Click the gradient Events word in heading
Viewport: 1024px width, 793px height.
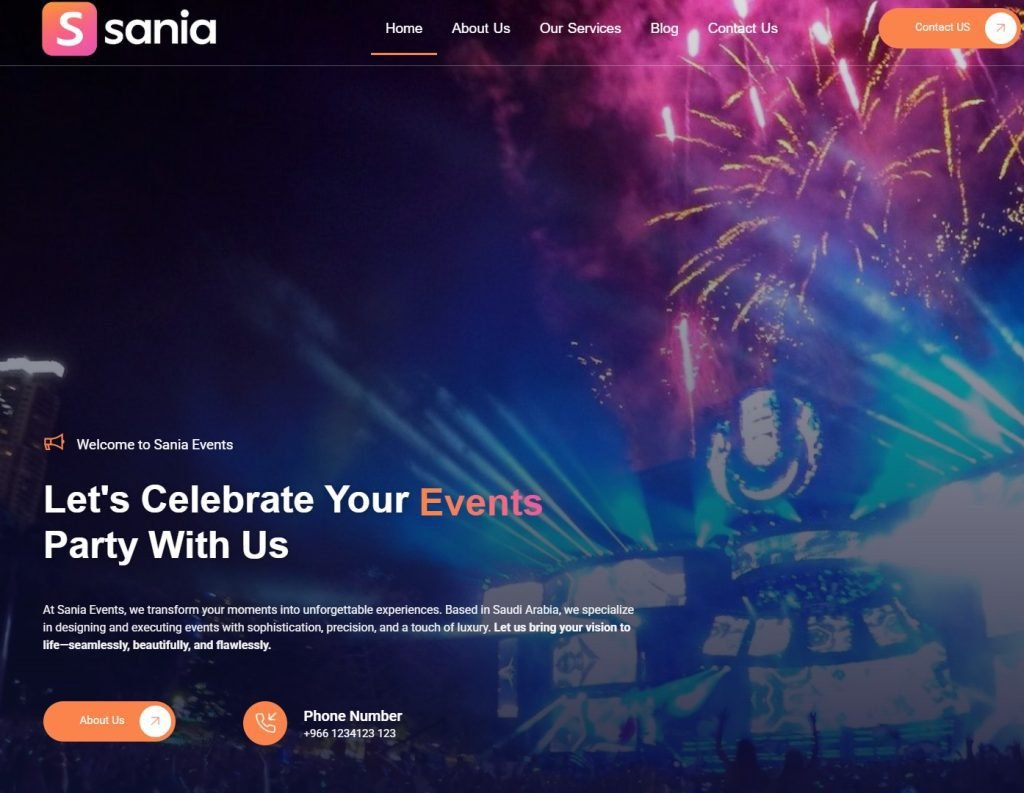(481, 502)
